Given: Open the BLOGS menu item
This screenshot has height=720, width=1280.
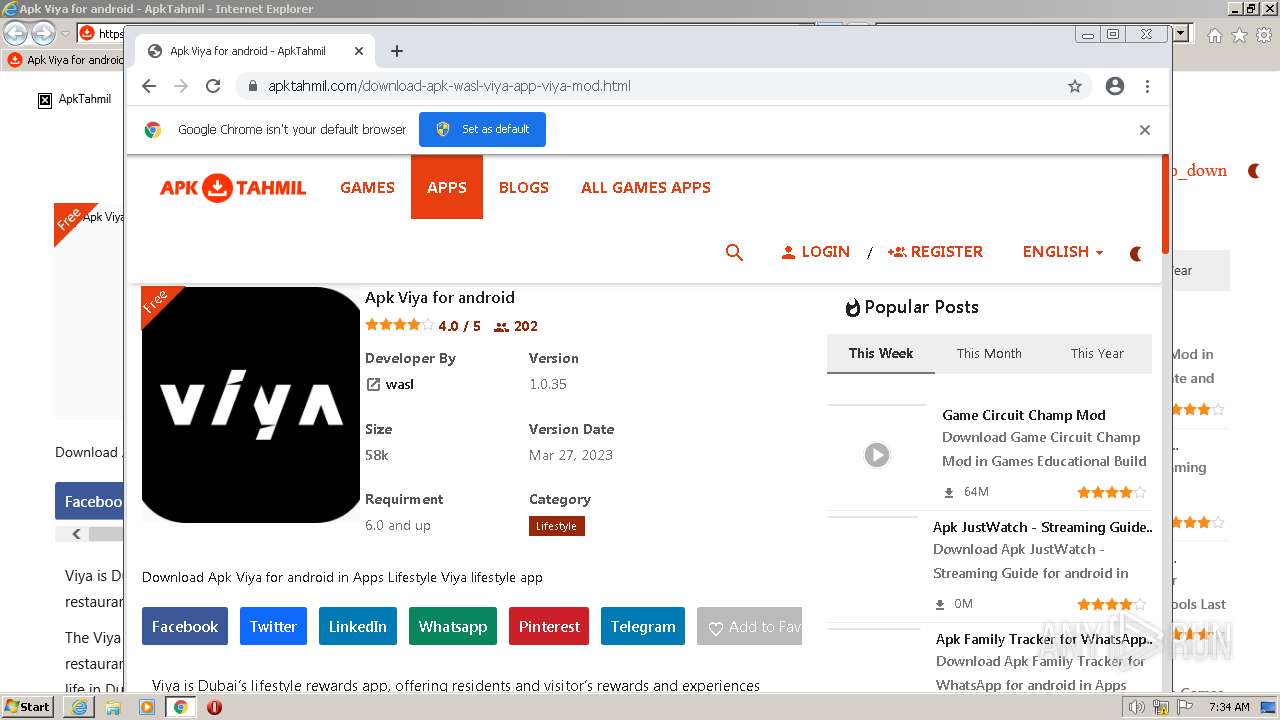Looking at the screenshot, I should coord(524,187).
